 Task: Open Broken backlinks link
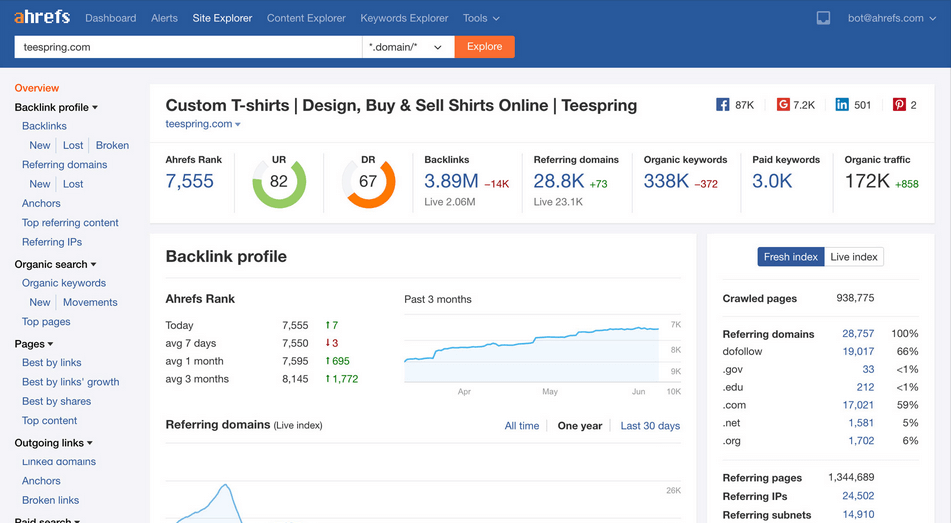pos(112,145)
